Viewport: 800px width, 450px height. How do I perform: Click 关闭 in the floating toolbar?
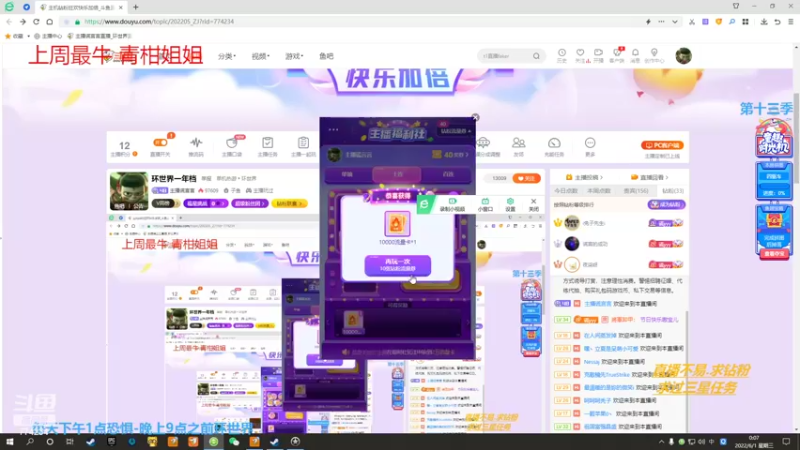(x=534, y=205)
